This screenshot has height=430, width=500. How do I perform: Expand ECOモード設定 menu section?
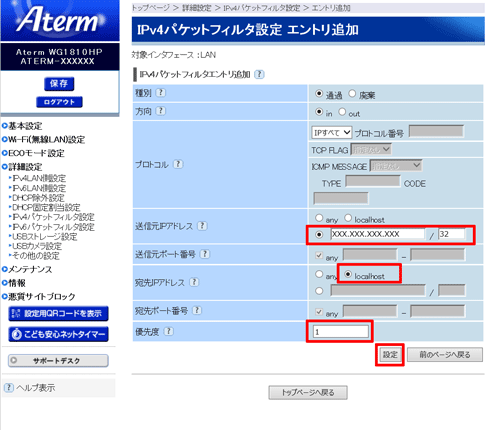[x=33, y=153]
